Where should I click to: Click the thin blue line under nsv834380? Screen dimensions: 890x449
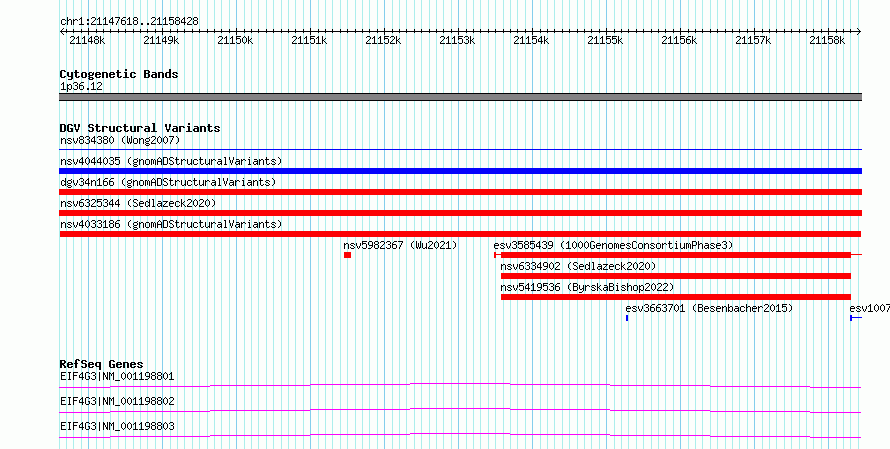click(x=461, y=150)
